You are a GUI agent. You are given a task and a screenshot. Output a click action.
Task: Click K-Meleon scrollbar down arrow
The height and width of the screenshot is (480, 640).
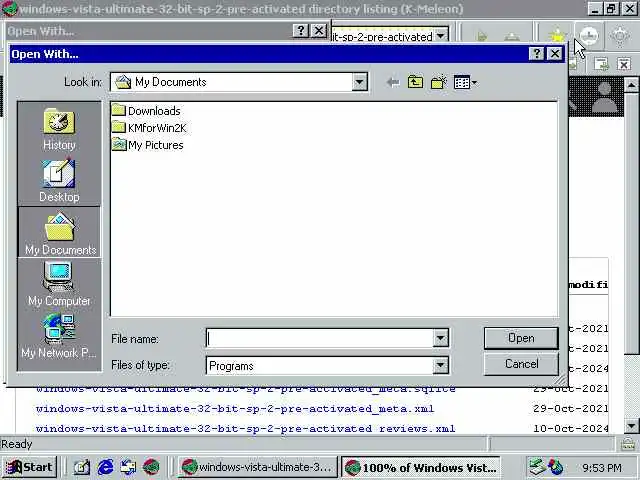tap(631, 426)
